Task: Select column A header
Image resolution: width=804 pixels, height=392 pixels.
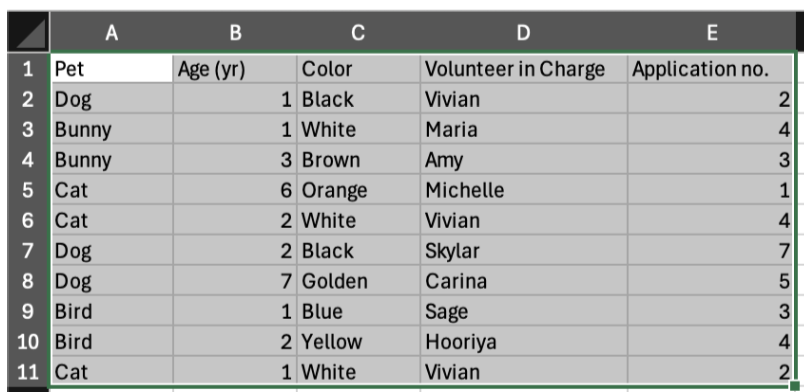Action: (112, 33)
